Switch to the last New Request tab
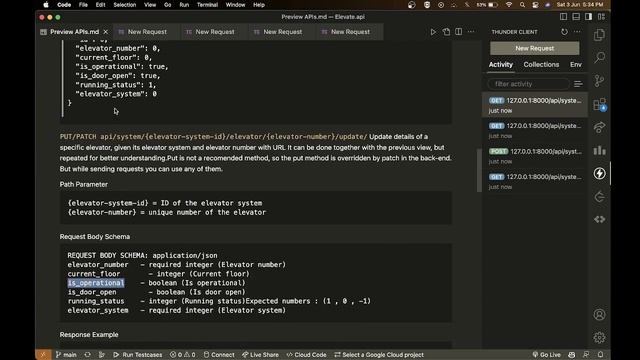The image size is (640, 360). pos(350,32)
